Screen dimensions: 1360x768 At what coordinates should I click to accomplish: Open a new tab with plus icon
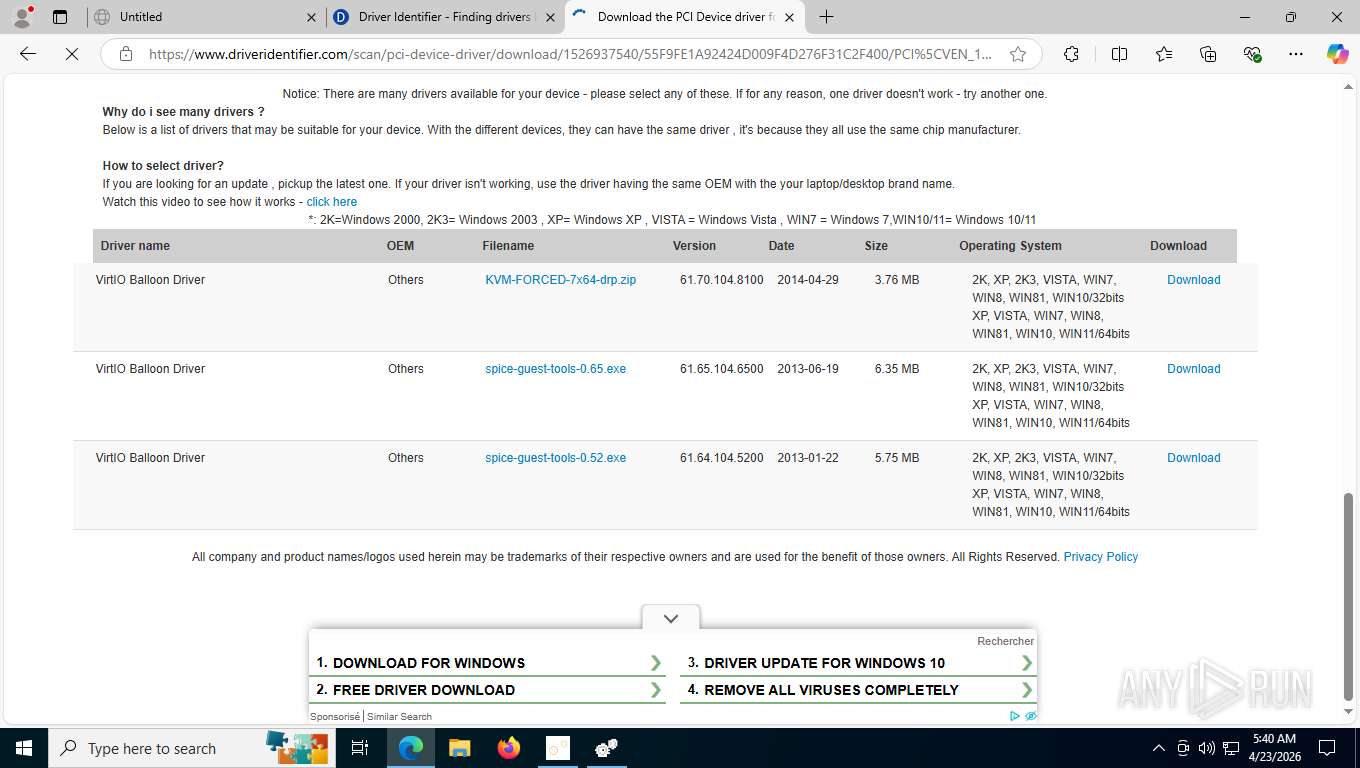pyautogui.click(x=826, y=17)
